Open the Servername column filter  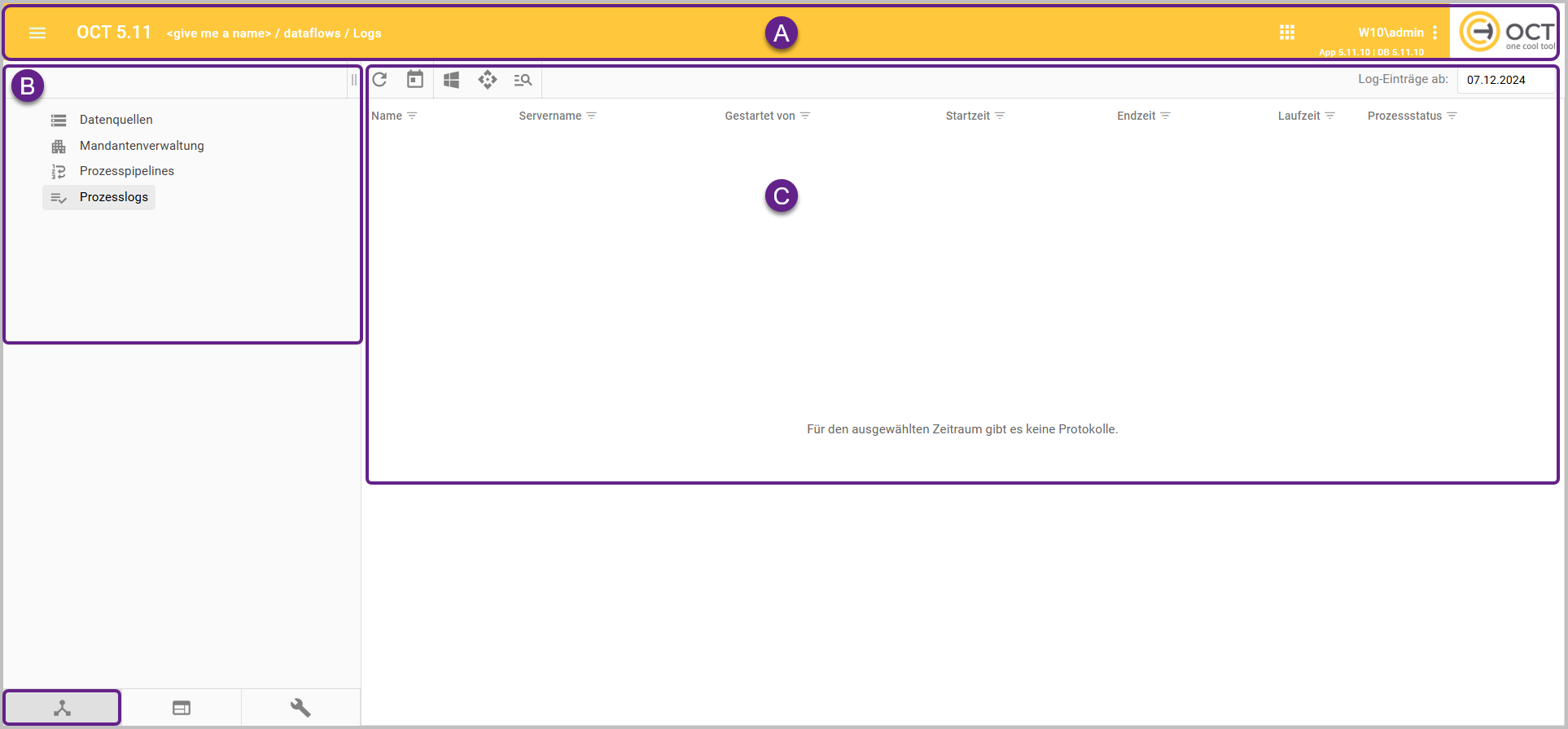pos(591,116)
